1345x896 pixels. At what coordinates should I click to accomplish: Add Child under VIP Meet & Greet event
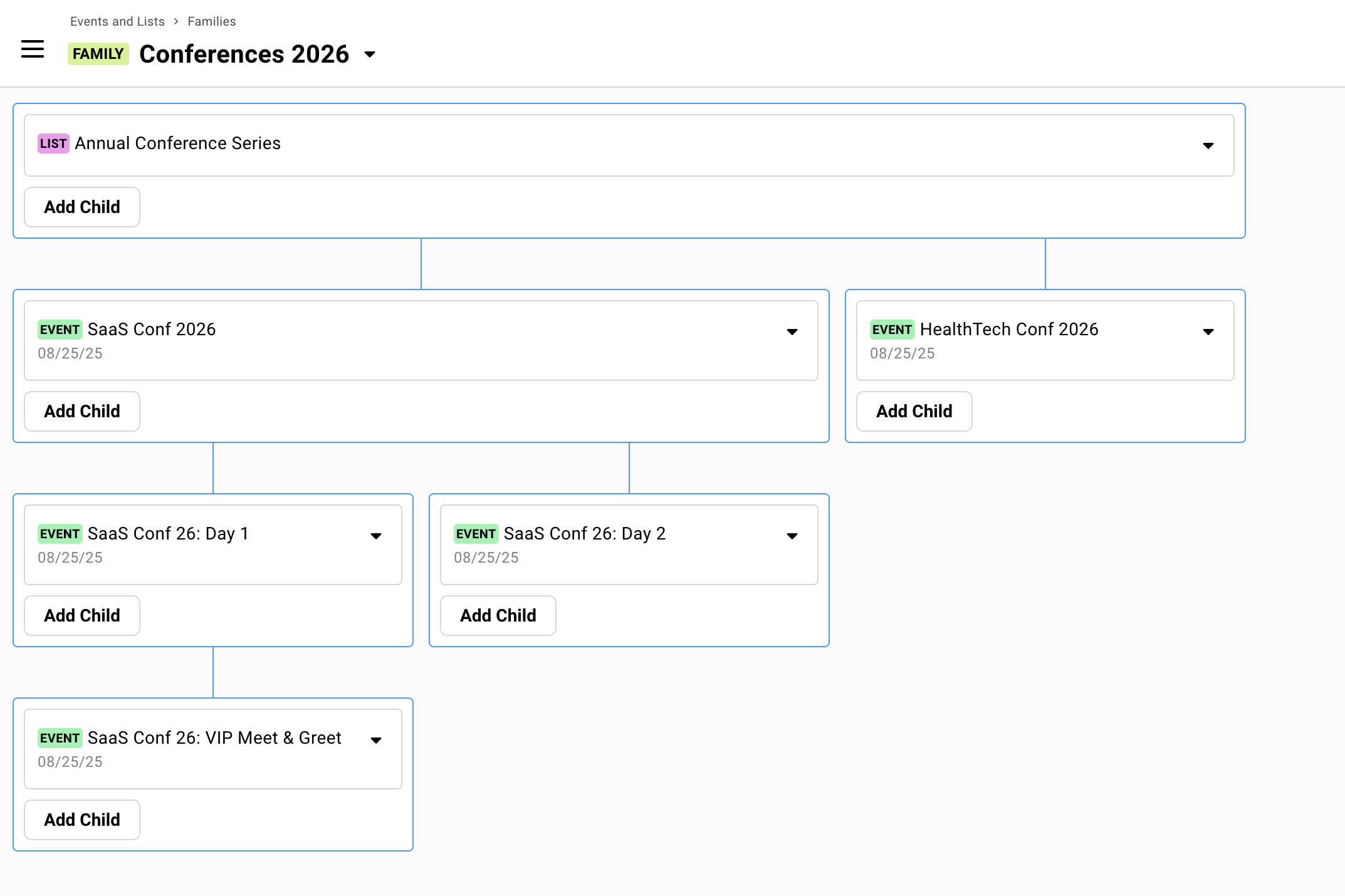click(82, 820)
